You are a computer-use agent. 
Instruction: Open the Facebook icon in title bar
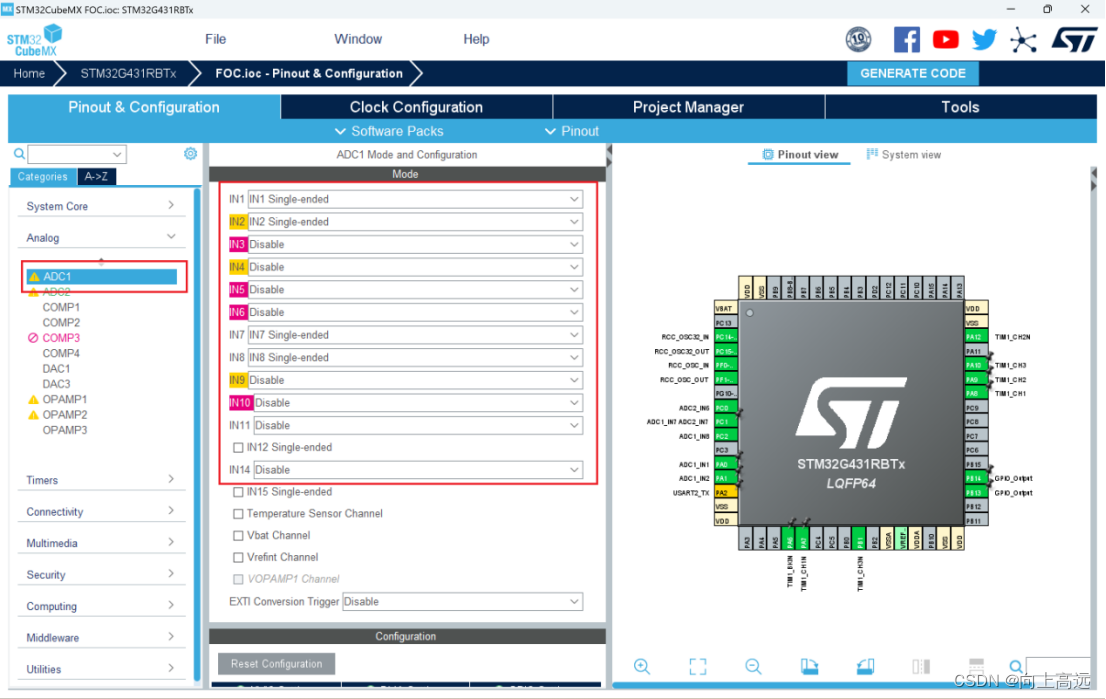coord(906,39)
